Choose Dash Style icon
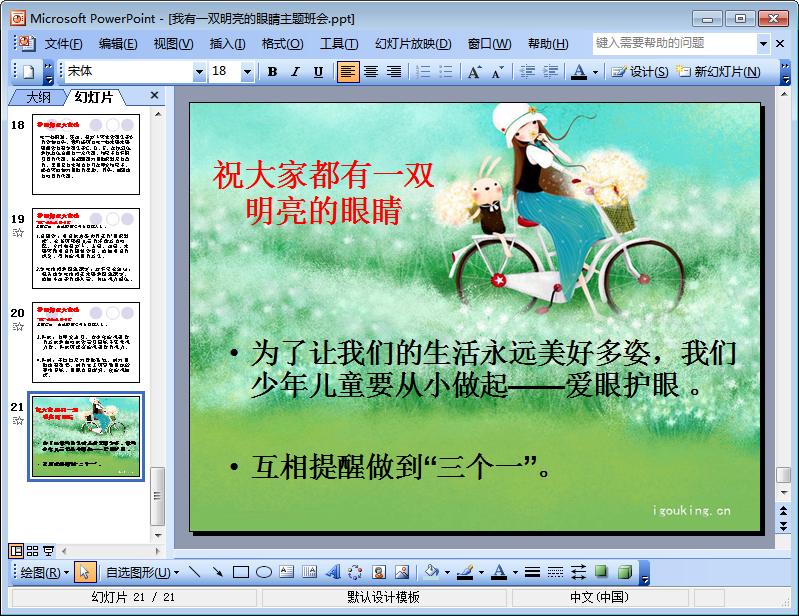Viewport: 799px width, 616px height. point(555,572)
